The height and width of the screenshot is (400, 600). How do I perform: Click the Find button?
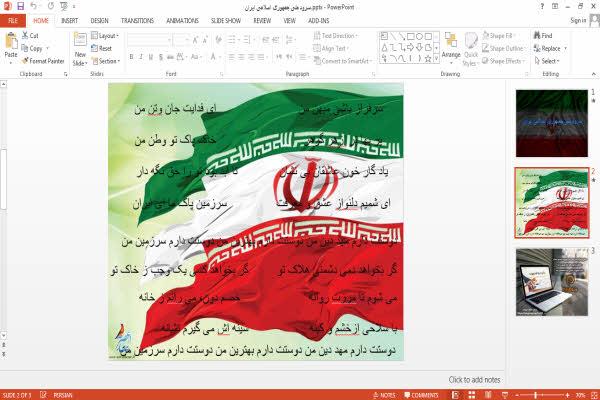tap(543, 36)
